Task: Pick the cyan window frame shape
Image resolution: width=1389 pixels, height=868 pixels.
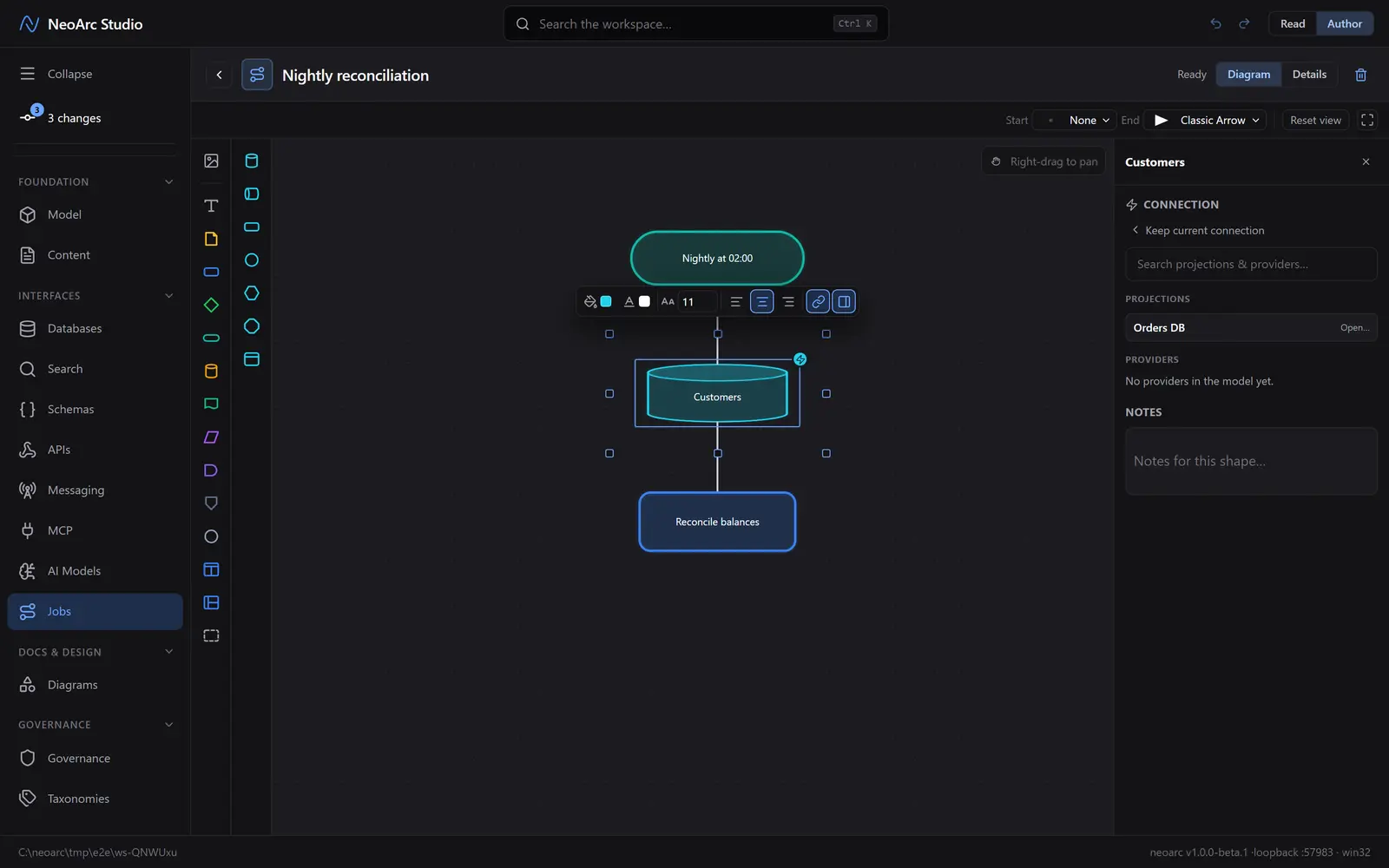Action: click(252, 359)
